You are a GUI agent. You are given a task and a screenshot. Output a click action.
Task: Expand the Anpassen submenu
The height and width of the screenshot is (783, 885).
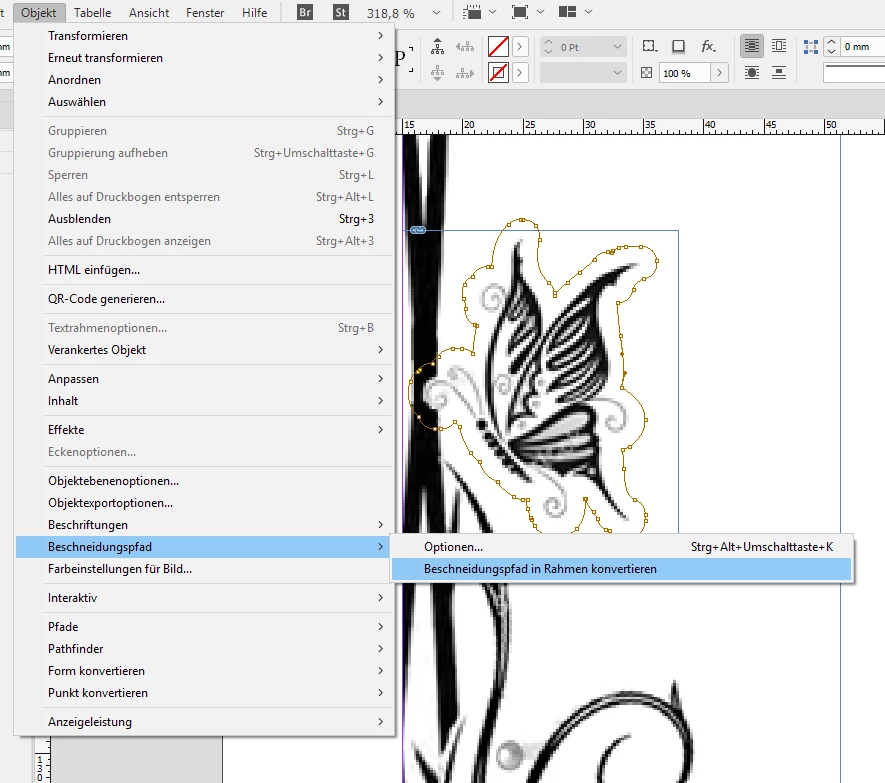(204, 378)
